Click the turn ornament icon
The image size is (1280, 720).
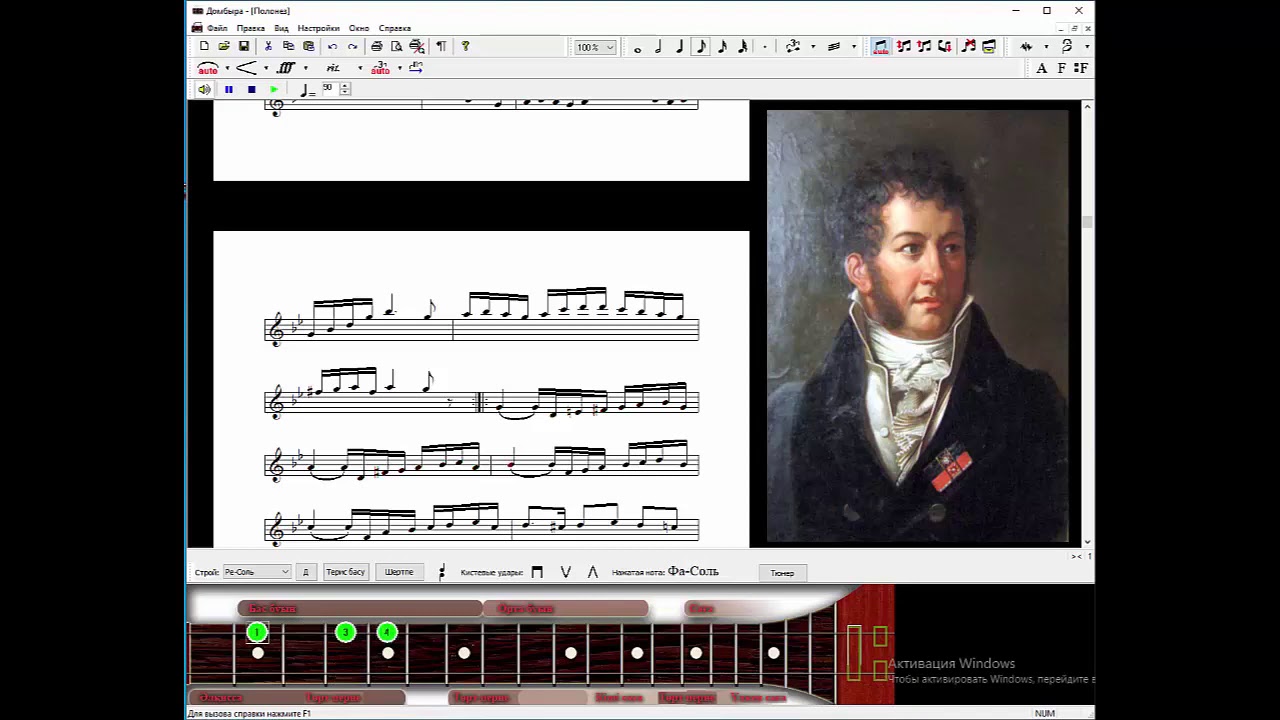click(1067, 47)
